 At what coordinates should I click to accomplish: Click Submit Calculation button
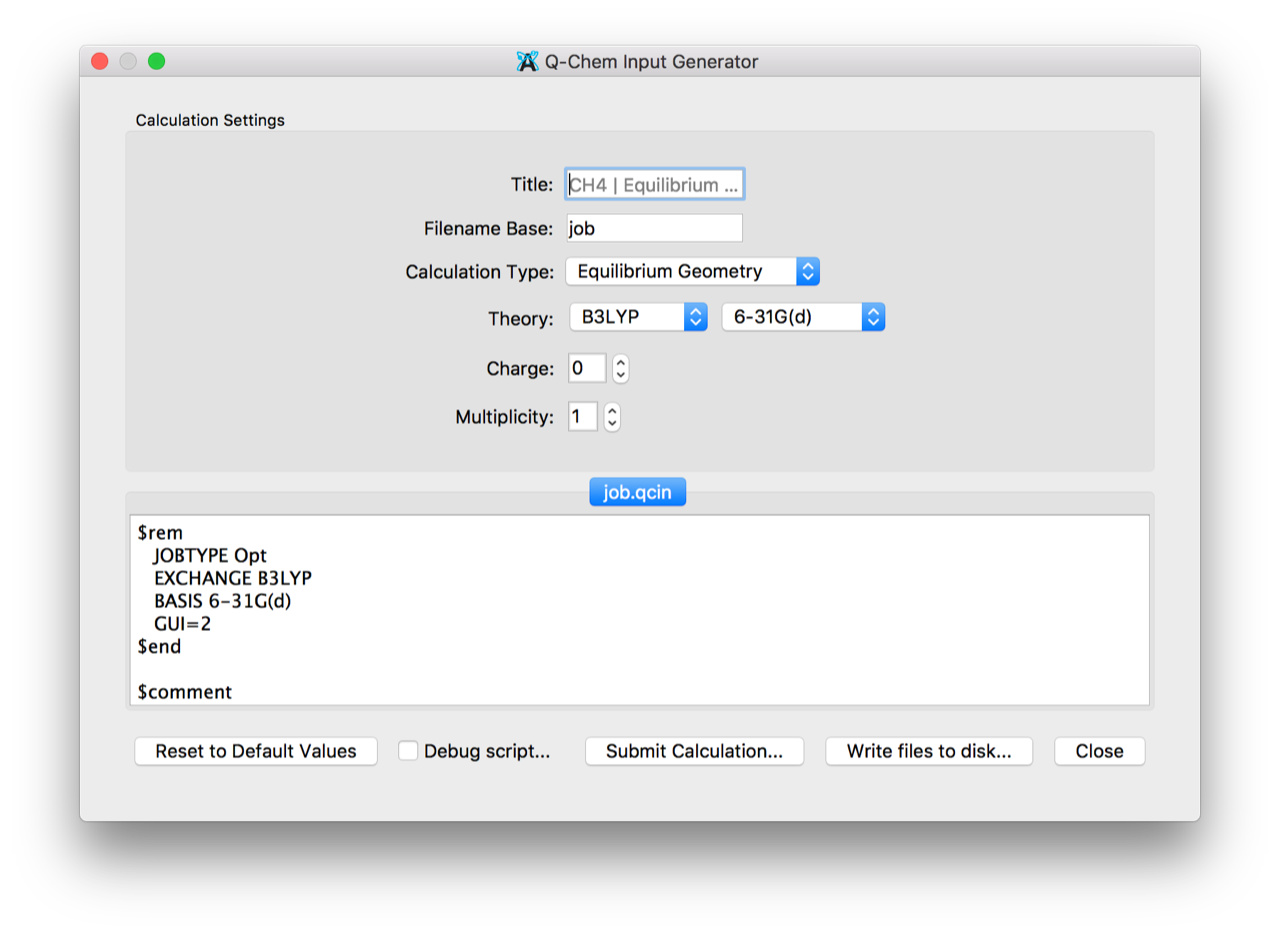(x=694, y=751)
